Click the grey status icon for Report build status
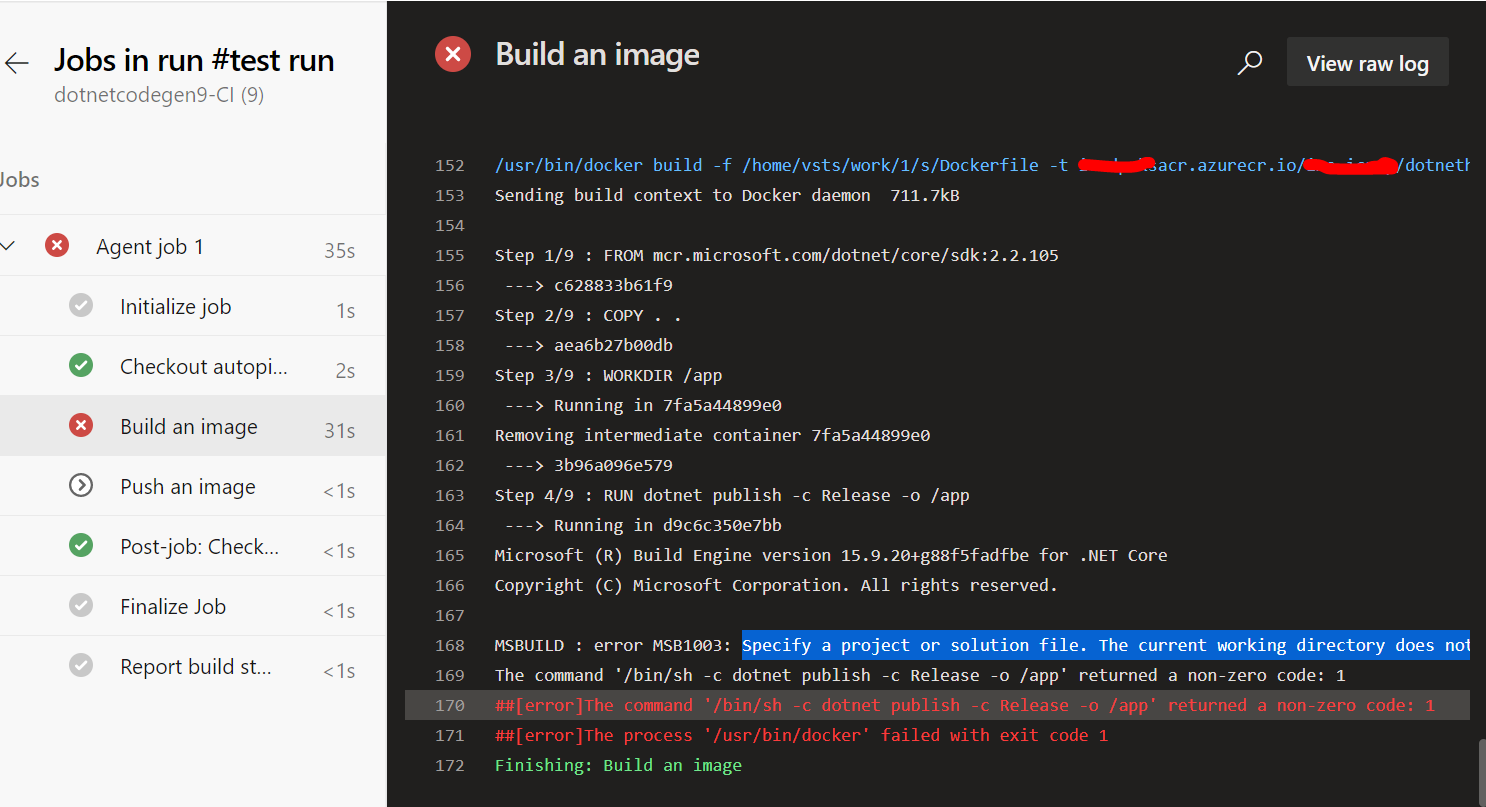Viewport: 1486px width, 807px height. point(81,666)
